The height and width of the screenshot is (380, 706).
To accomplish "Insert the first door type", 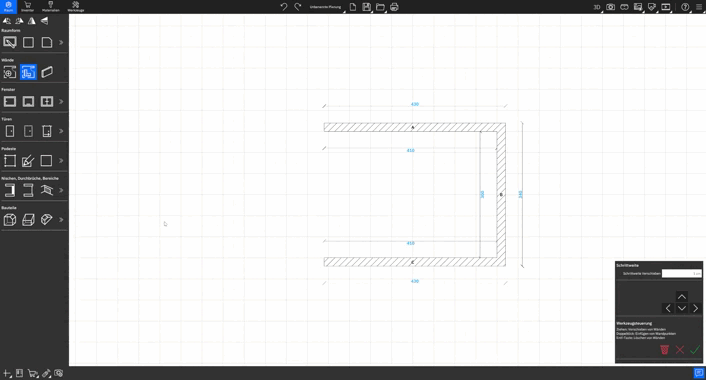I will tap(9, 131).
